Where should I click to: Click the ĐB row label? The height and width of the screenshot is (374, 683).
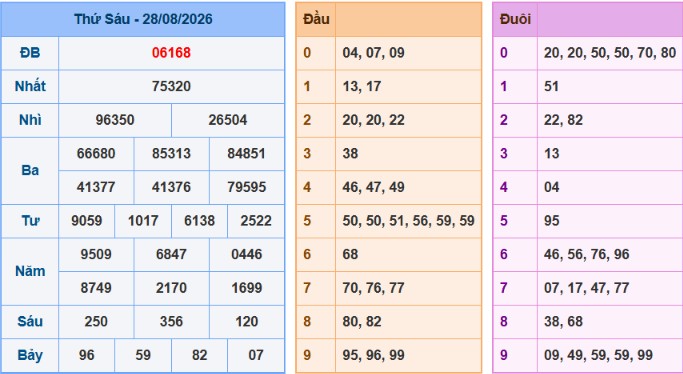coord(30,53)
